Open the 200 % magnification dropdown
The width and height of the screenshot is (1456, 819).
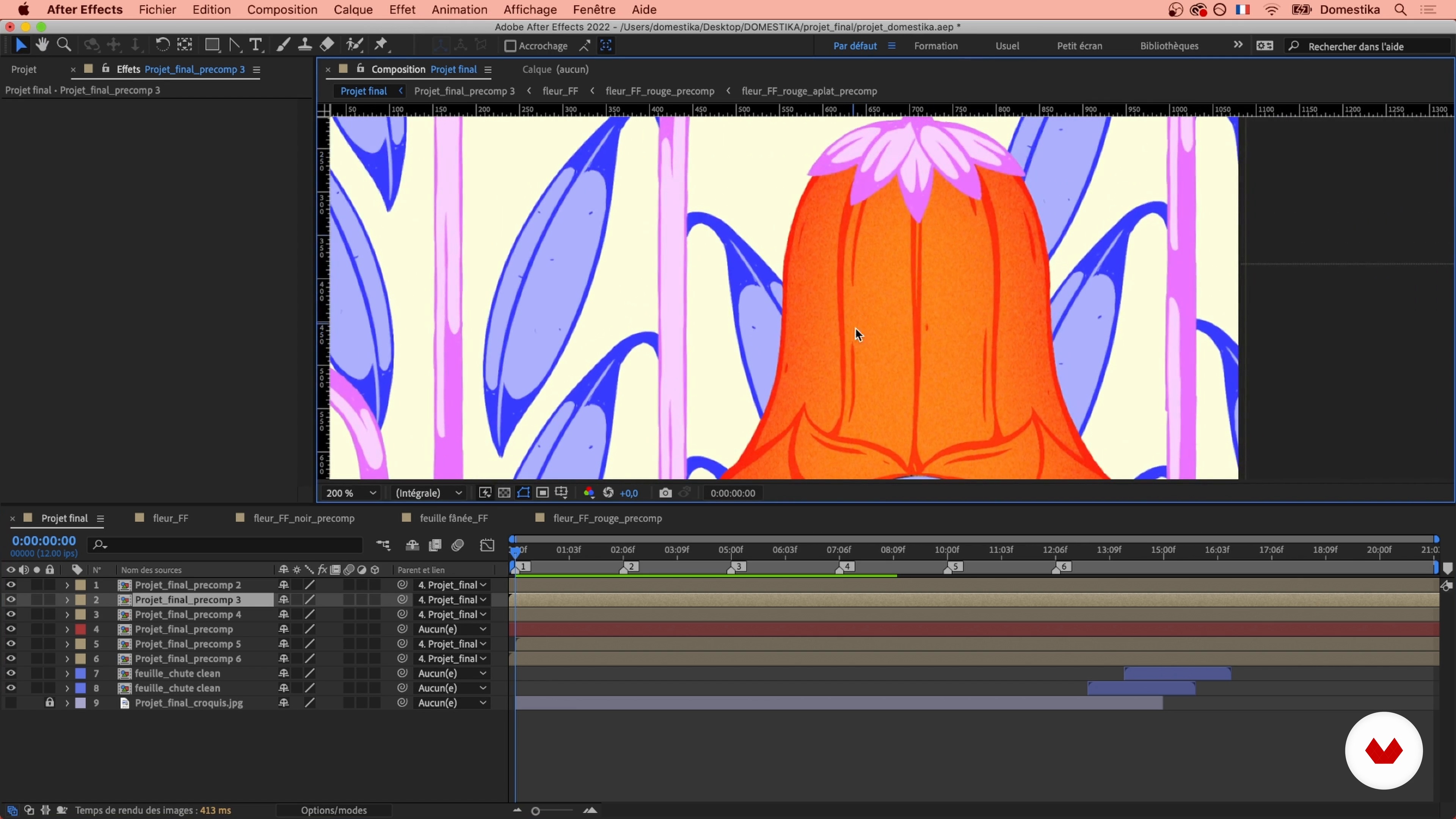351,493
